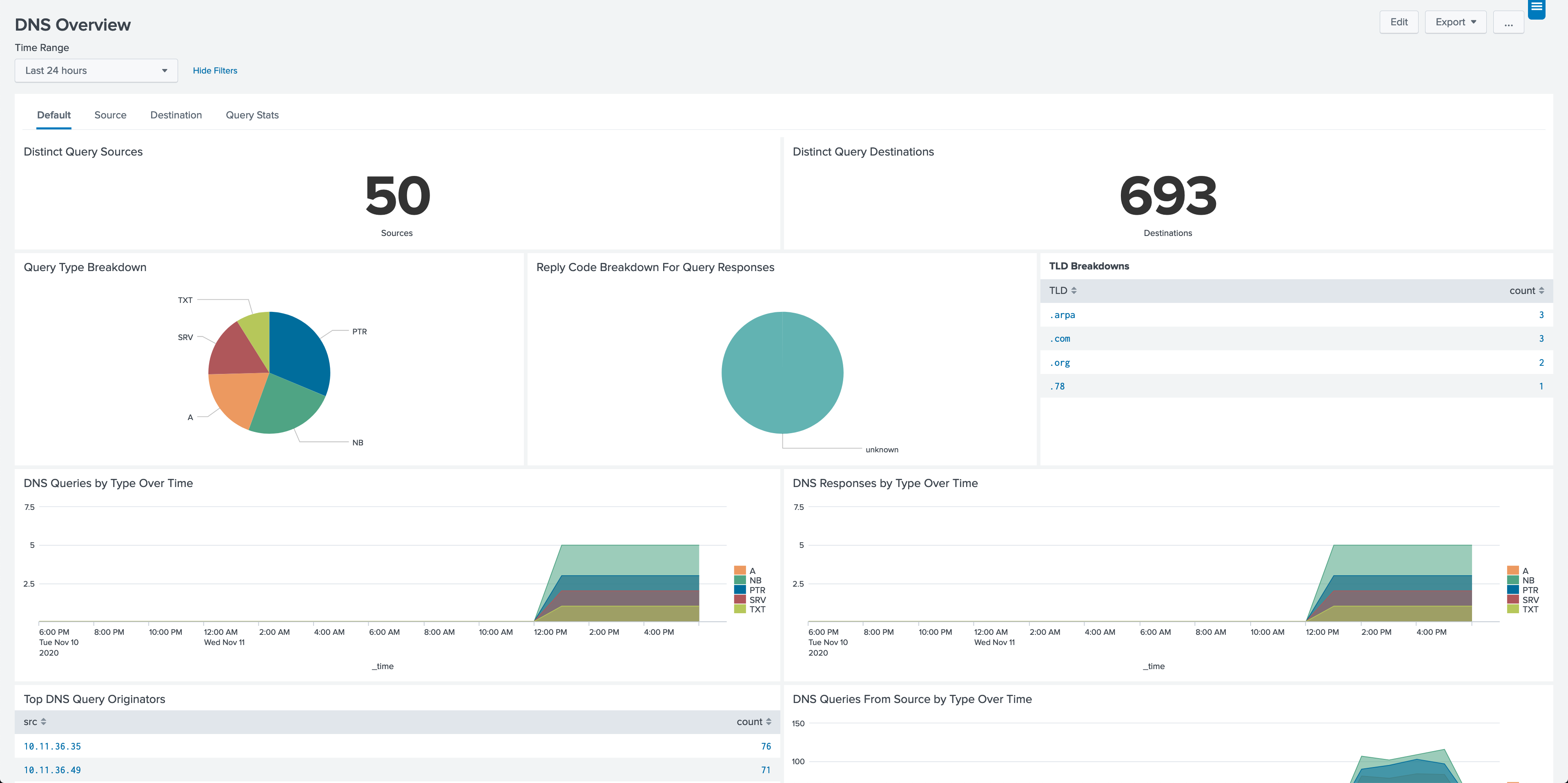Switch to the Source tab

(110, 115)
